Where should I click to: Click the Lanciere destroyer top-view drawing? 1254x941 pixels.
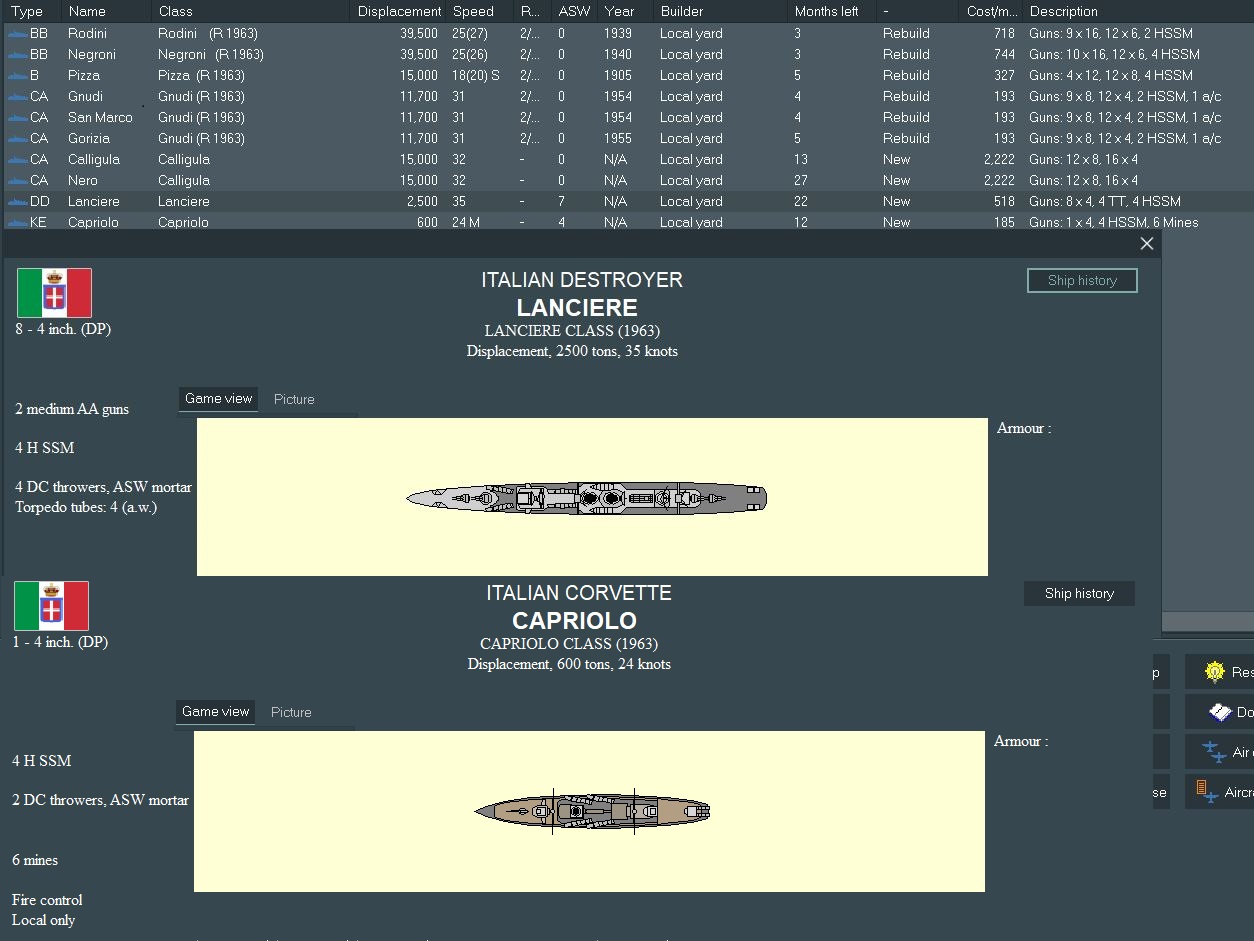[587, 498]
